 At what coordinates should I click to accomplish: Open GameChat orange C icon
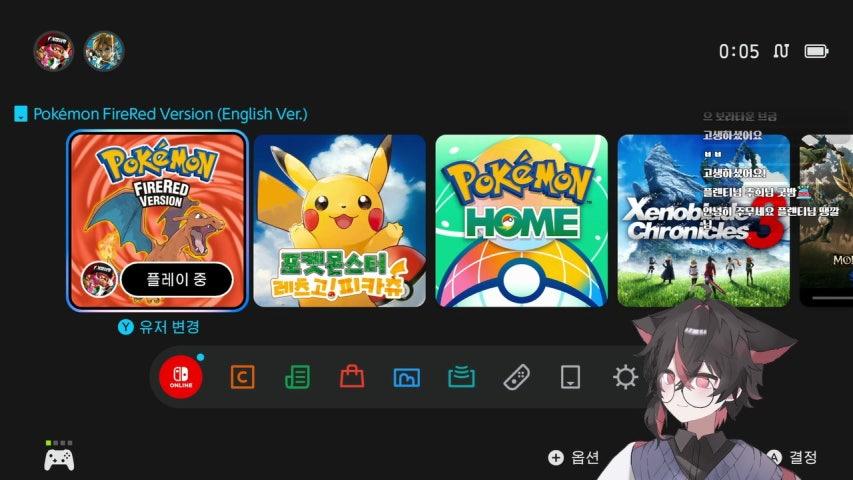coord(243,377)
